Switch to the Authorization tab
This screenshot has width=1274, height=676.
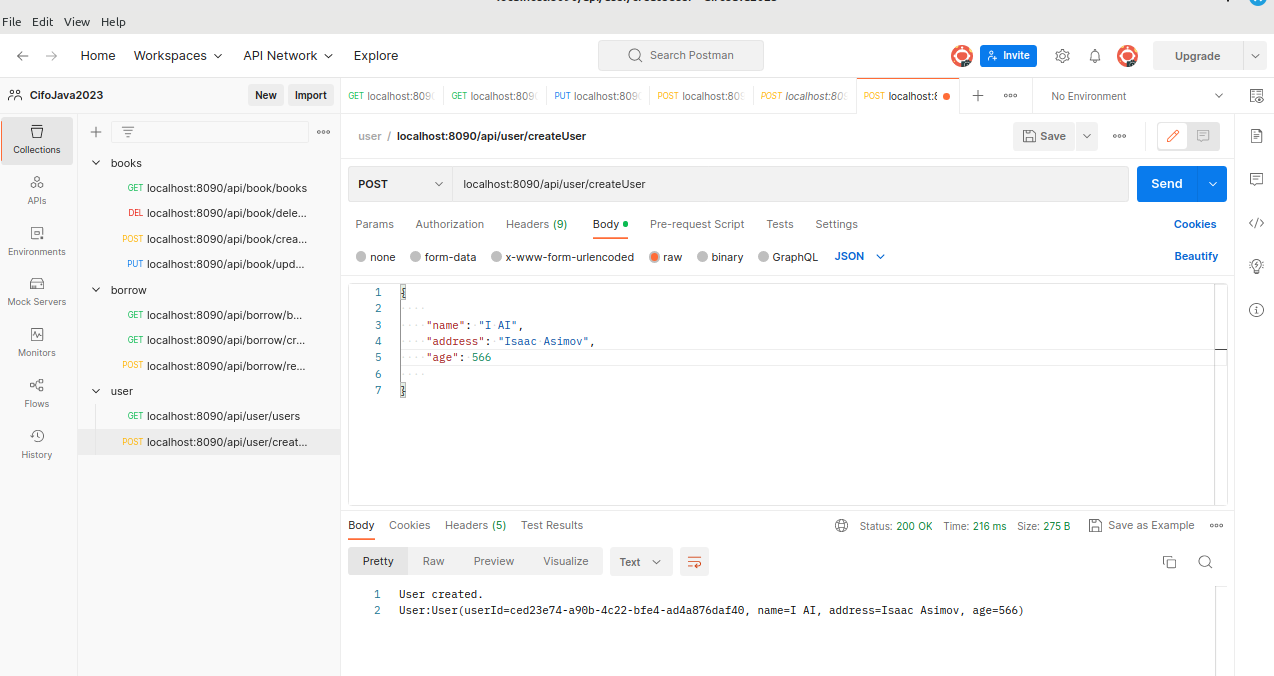point(450,224)
